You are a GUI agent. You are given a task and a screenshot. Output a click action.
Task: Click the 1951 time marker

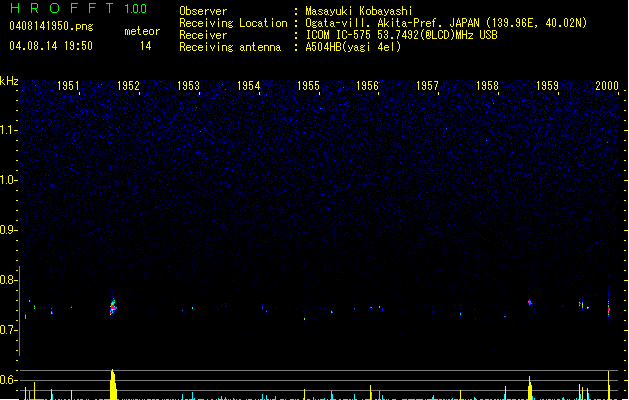(68, 85)
